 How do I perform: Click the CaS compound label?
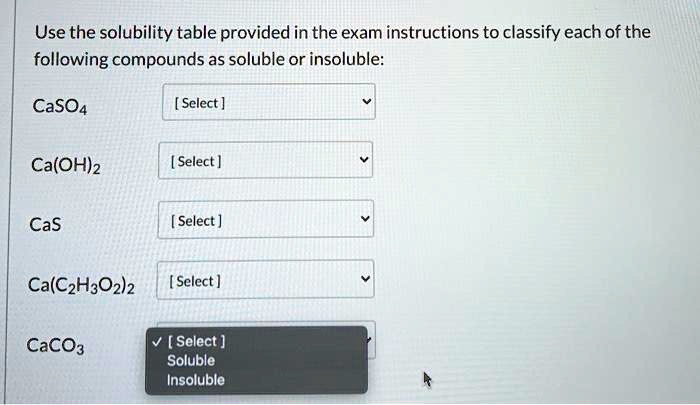point(47,224)
